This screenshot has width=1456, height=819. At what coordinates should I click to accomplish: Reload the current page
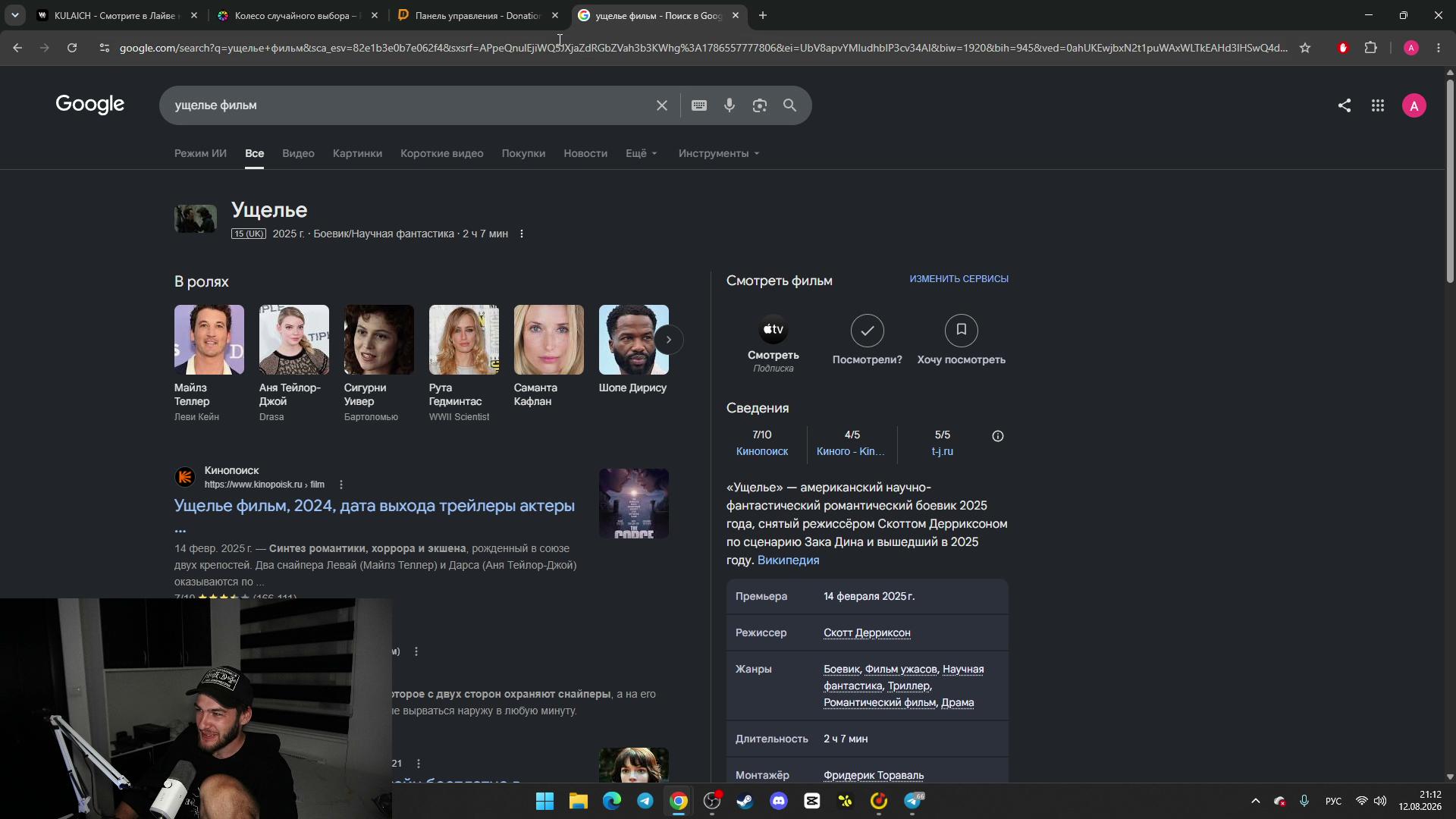pyautogui.click(x=72, y=48)
